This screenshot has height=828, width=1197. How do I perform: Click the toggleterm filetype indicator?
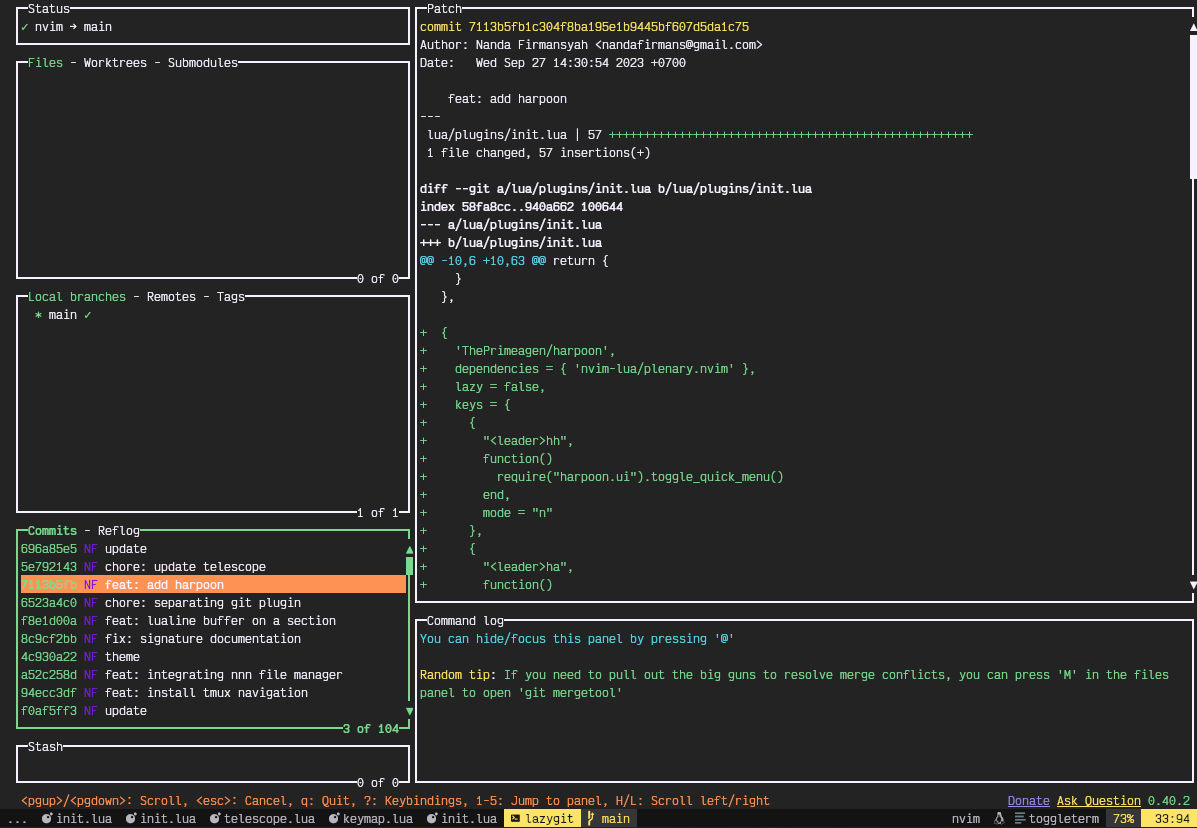[1057, 819]
